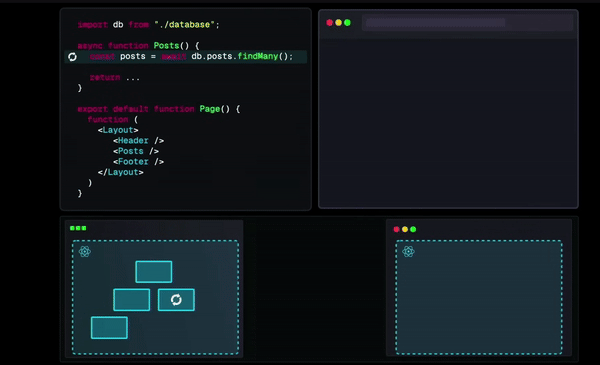Screen dimensions: 600x365
Task: Select the topmost box in the component tree
Action: click(154, 272)
